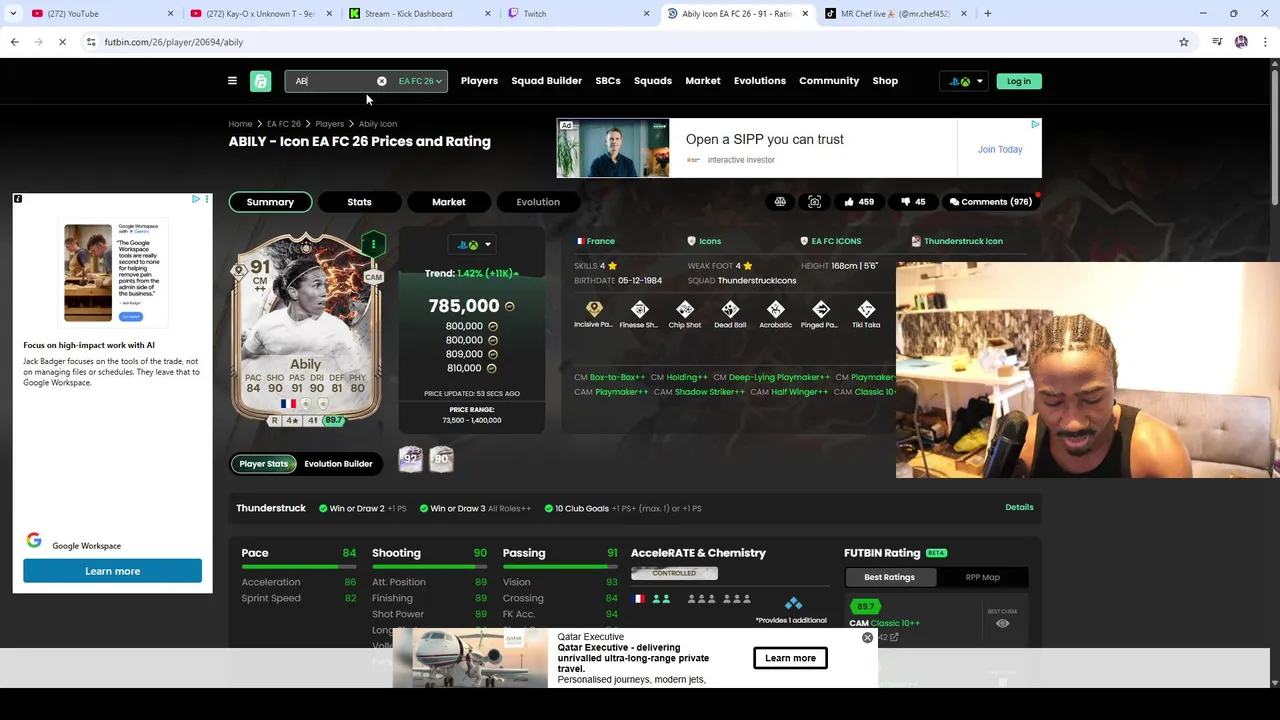
Task: Close the Qatar Executive bottom ad
Action: pyautogui.click(x=867, y=637)
